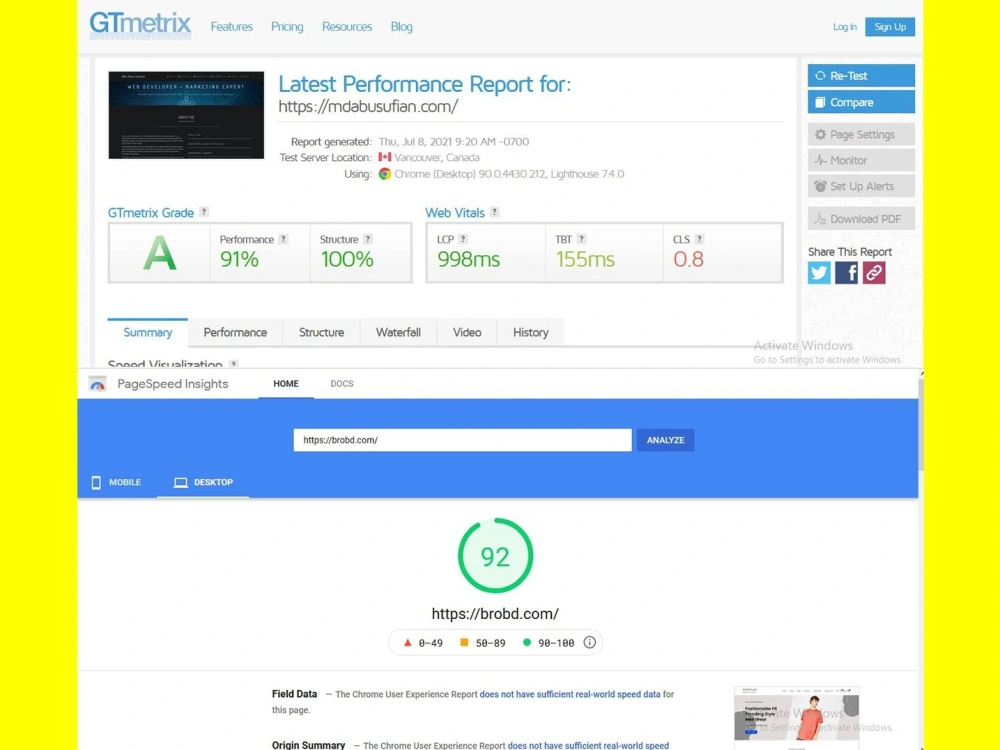Open the help icon next to LCP
This screenshot has width=1000, height=750.
tap(463, 239)
